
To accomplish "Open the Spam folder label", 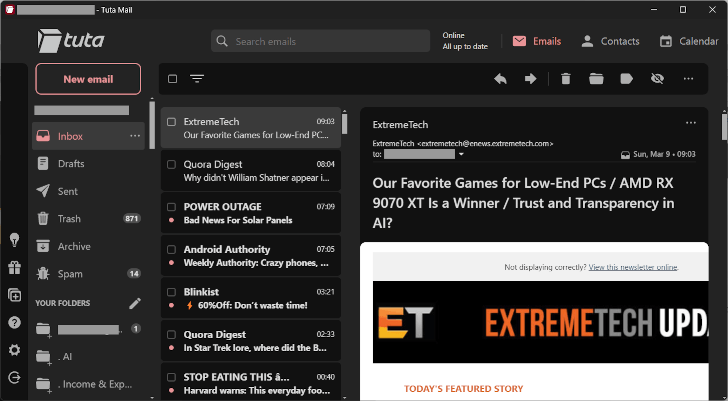I will tap(70, 274).
